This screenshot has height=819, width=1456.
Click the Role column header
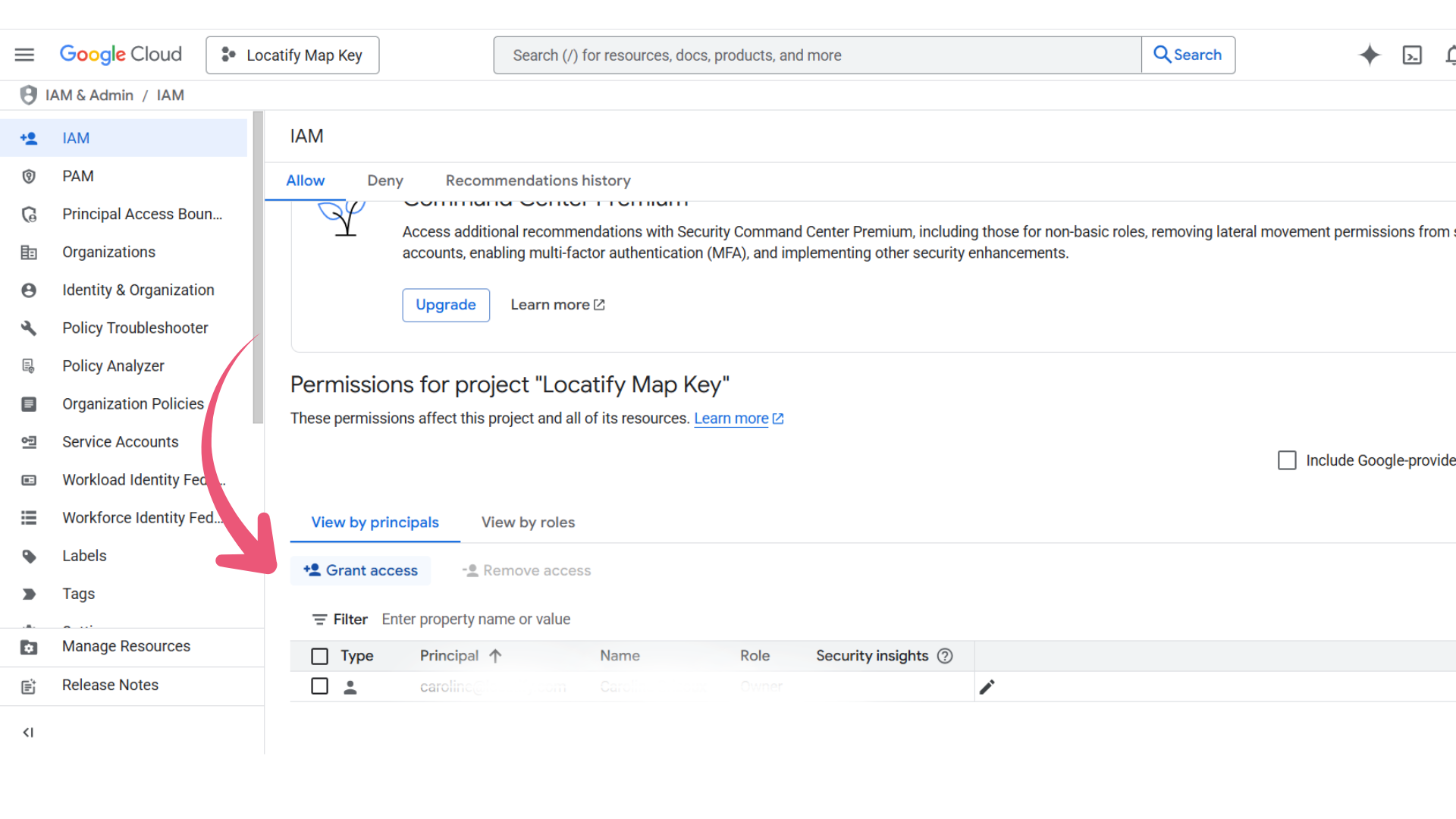click(755, 656)
